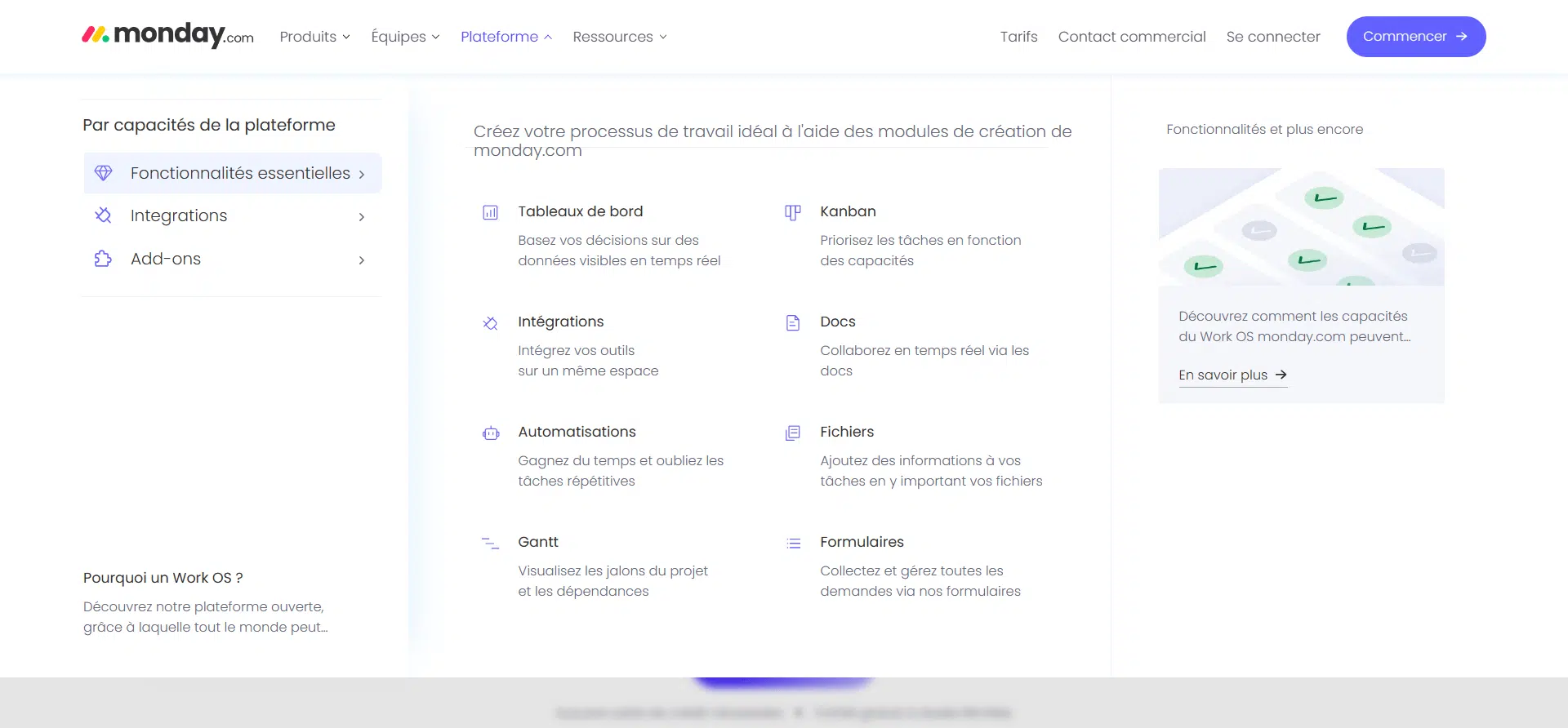
Task: Click the Add-ons puzzle piece icon
Action: [x=103, y=259]
